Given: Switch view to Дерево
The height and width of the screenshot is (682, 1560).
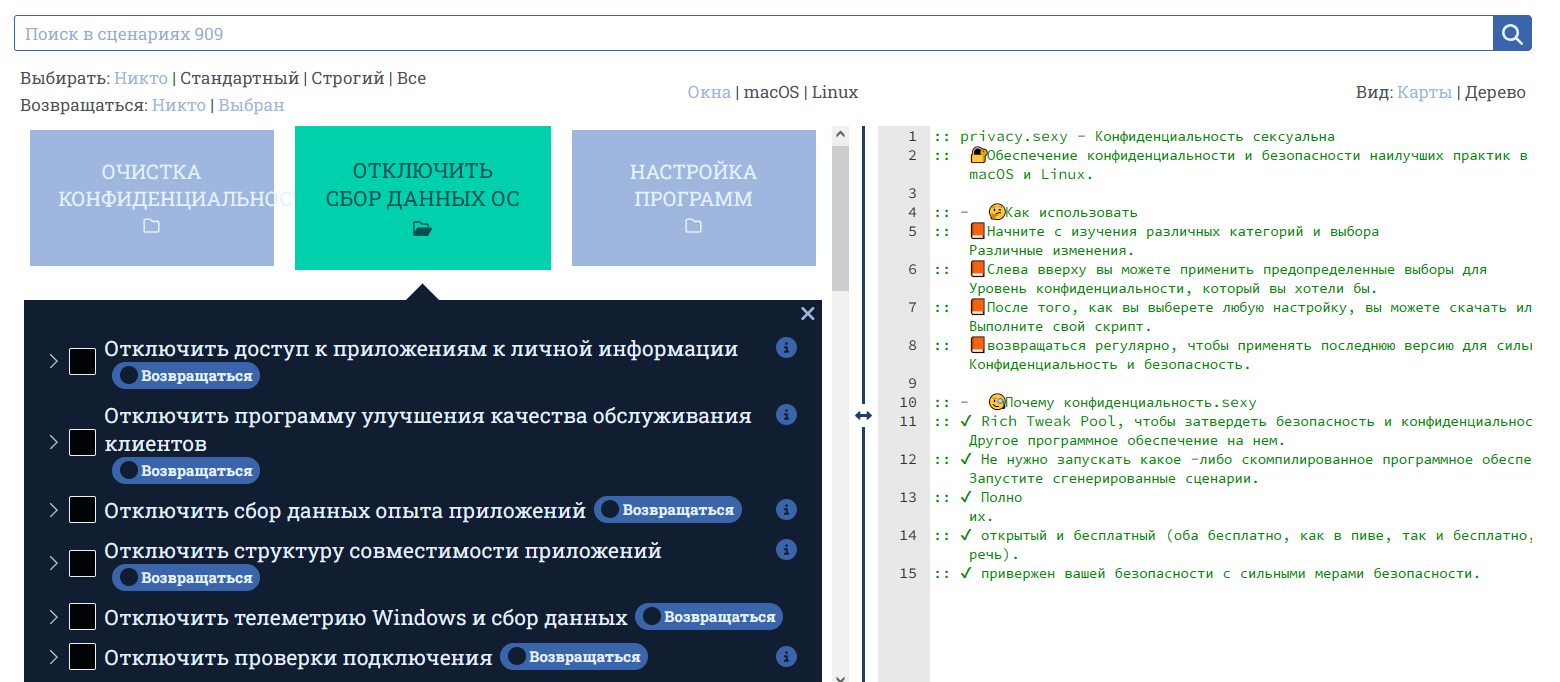Looking at the screenshot, I should [1495, 92].
